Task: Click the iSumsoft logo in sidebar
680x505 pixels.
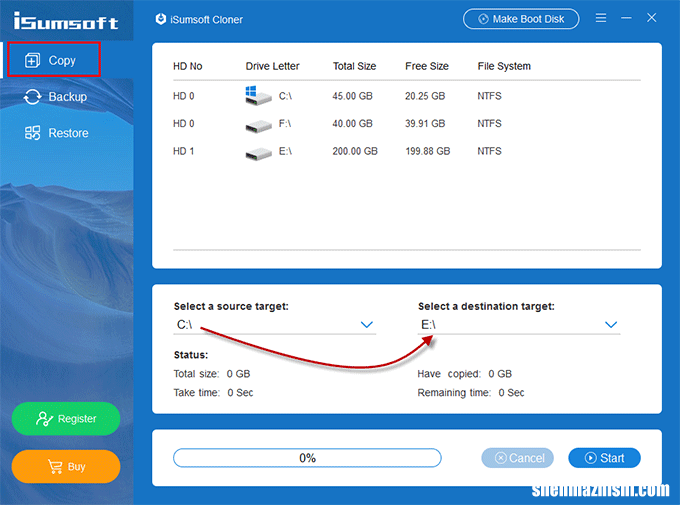Action: (x=65, y=21)
